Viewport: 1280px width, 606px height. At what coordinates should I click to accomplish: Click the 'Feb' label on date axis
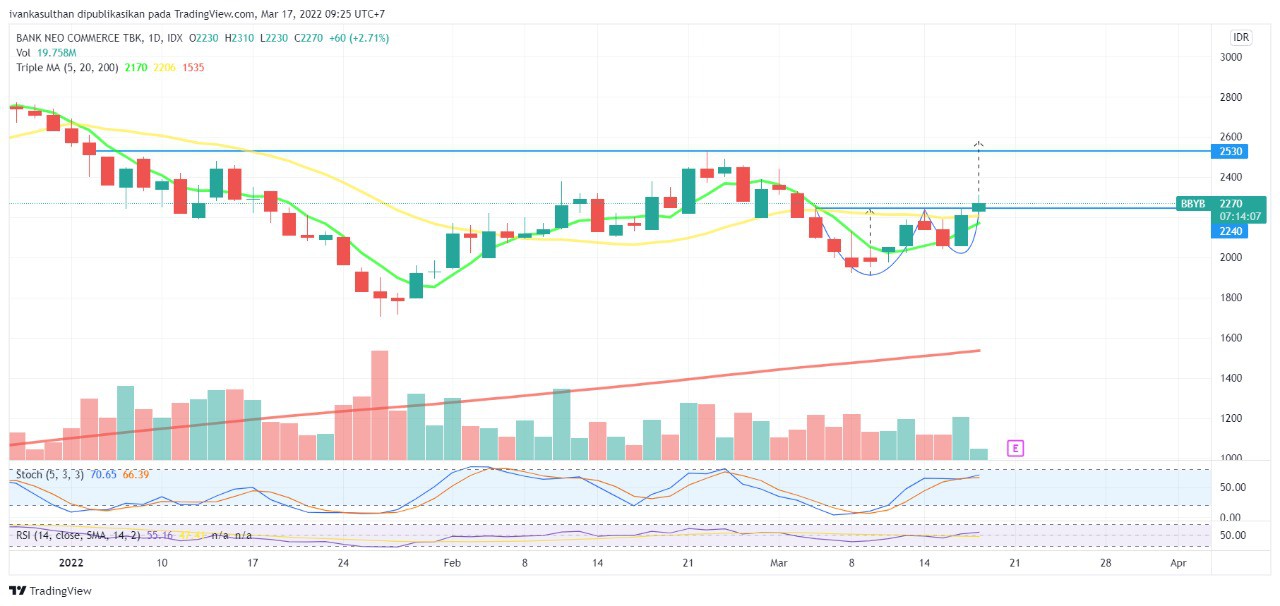point(452,563)
